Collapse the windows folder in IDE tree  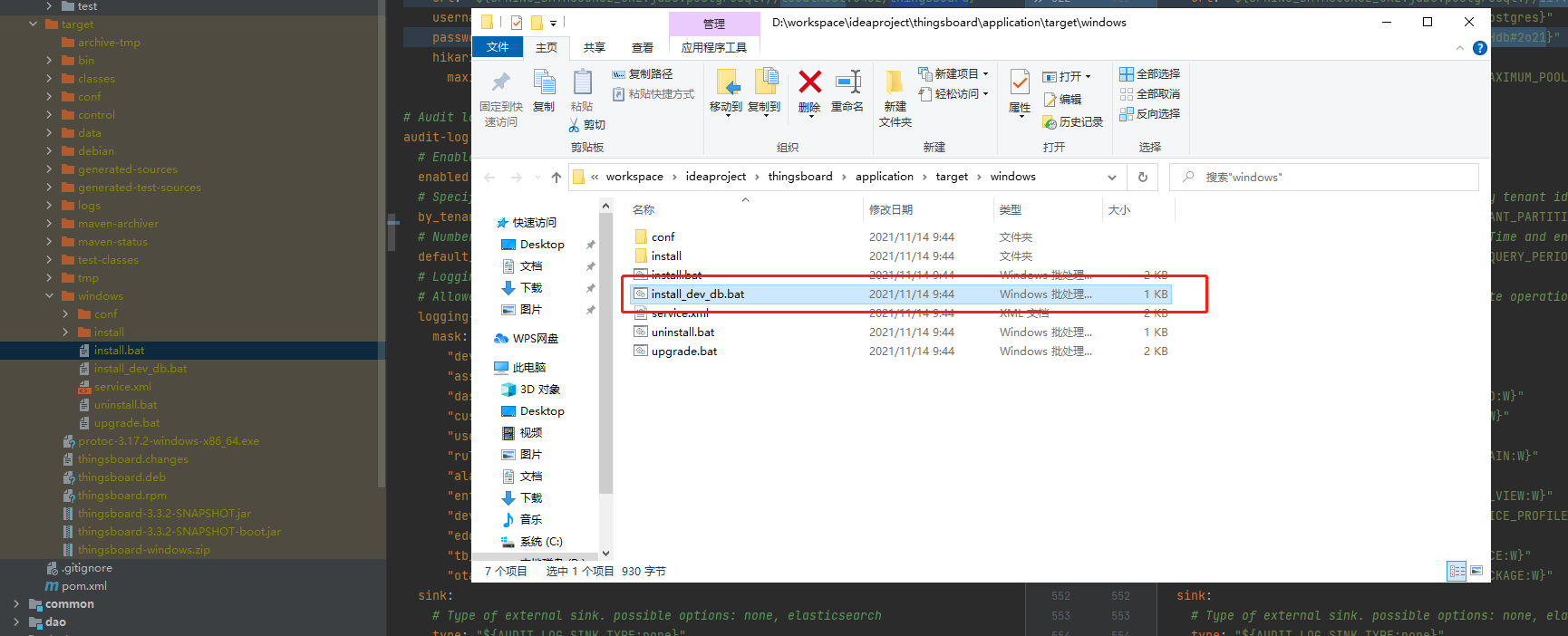[50, 296]
